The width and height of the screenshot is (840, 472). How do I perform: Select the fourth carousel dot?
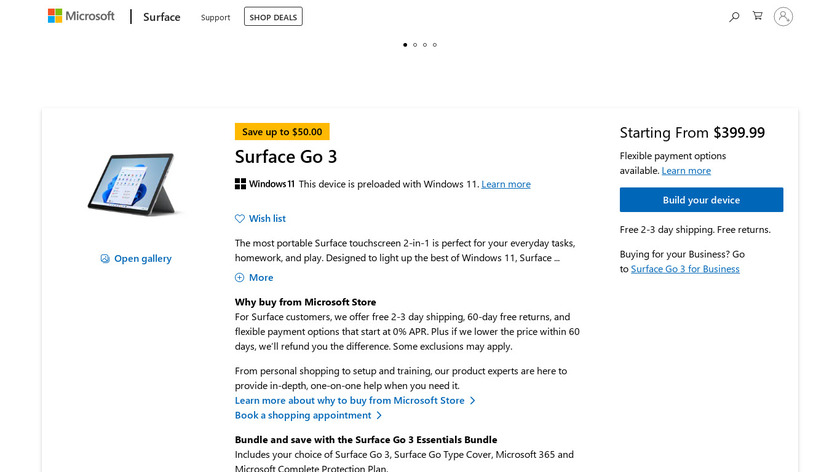click(435, 45)
